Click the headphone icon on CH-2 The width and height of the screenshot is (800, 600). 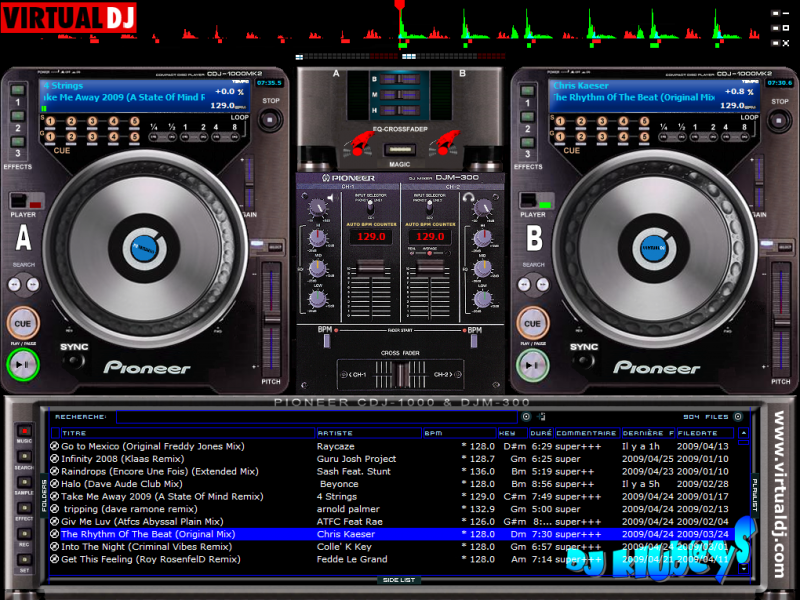pos(467,197)
